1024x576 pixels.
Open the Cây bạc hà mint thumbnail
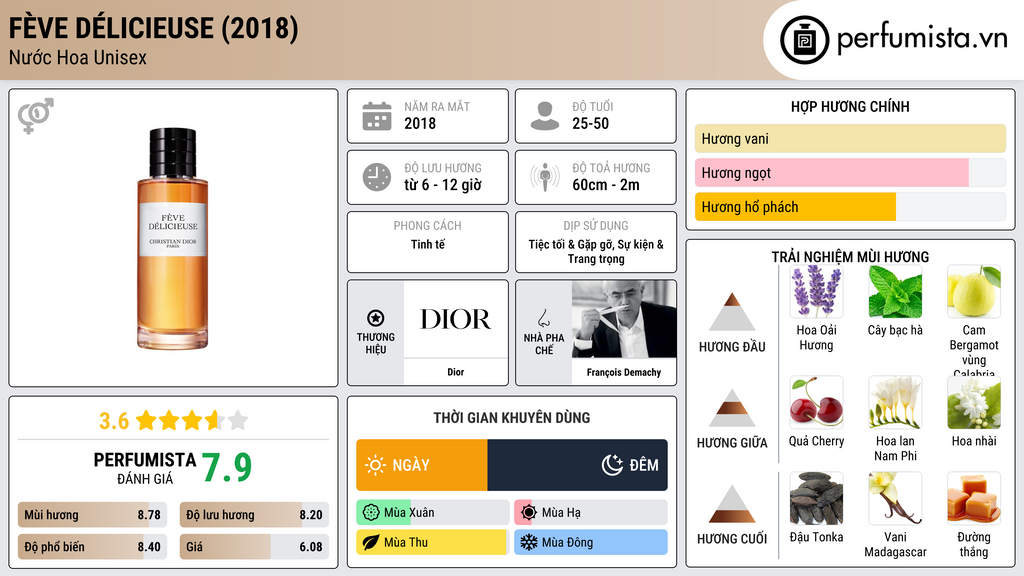[x=895, y=292]
